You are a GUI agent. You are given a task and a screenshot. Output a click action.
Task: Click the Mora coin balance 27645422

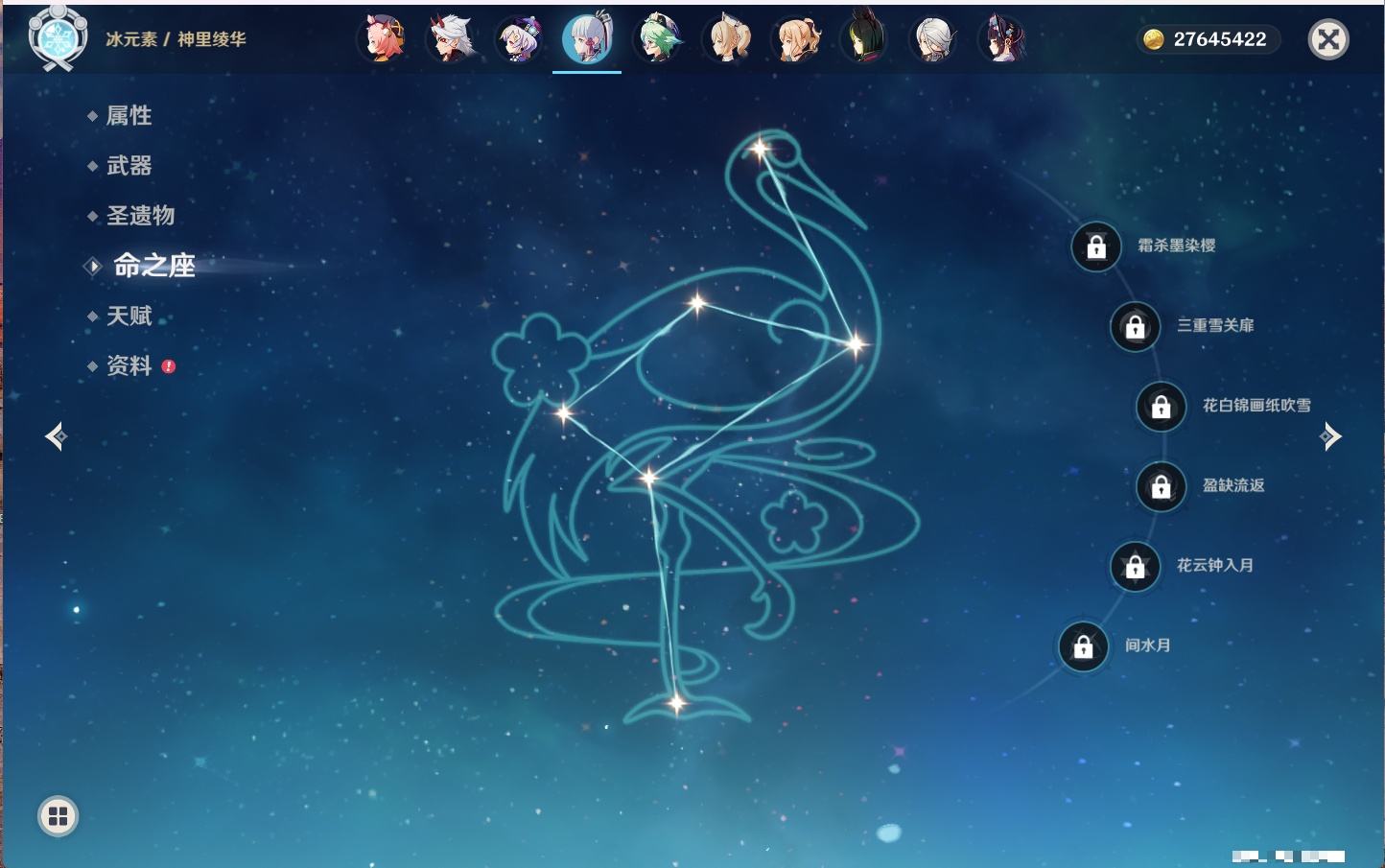pos(1208,39)
